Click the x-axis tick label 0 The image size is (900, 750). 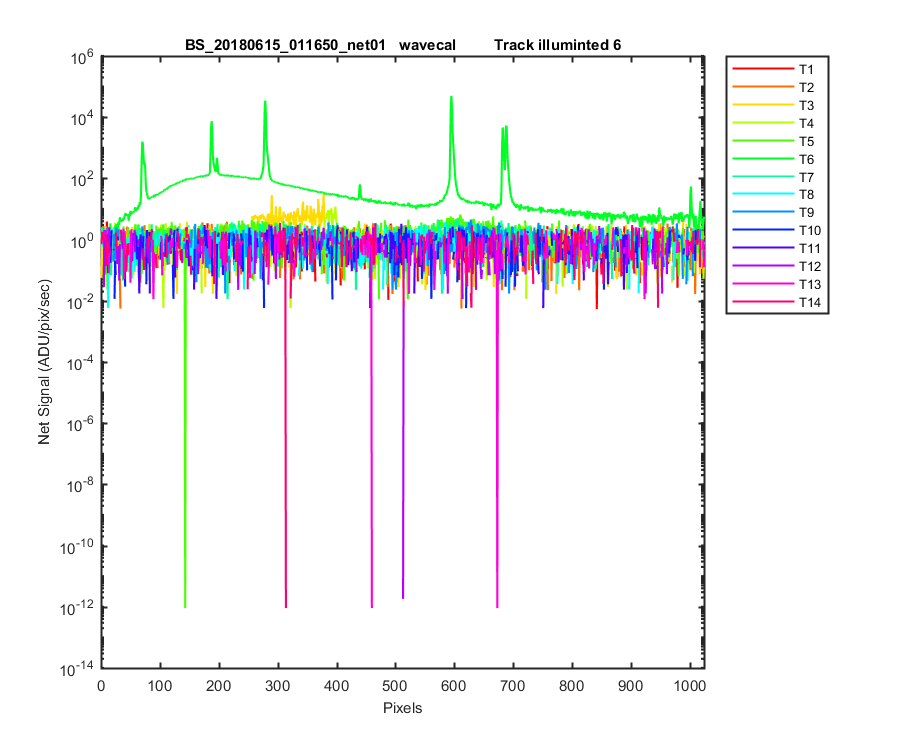(102, 686)
